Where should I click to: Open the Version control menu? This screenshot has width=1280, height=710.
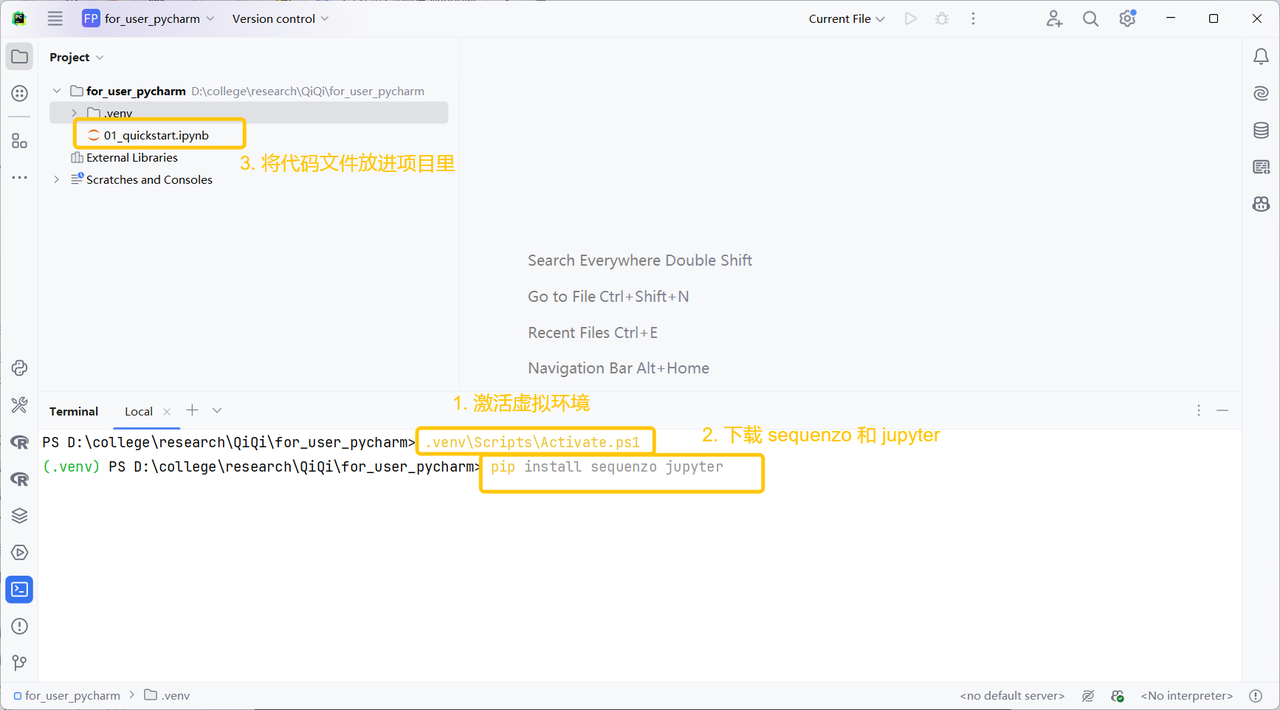click(280, 19)
